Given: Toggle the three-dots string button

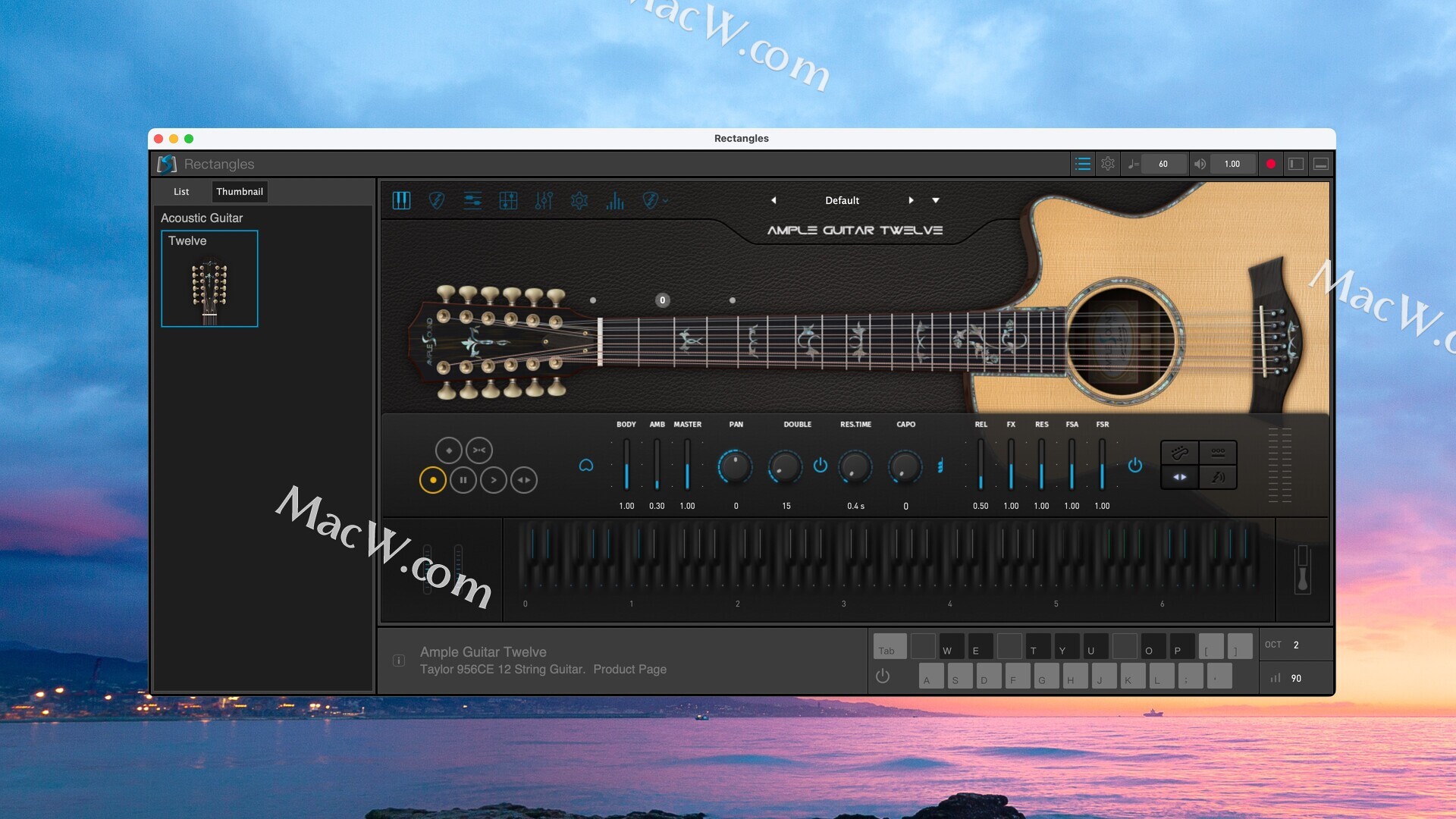Looking at the screenshot, I should (x=1218, y=453).
